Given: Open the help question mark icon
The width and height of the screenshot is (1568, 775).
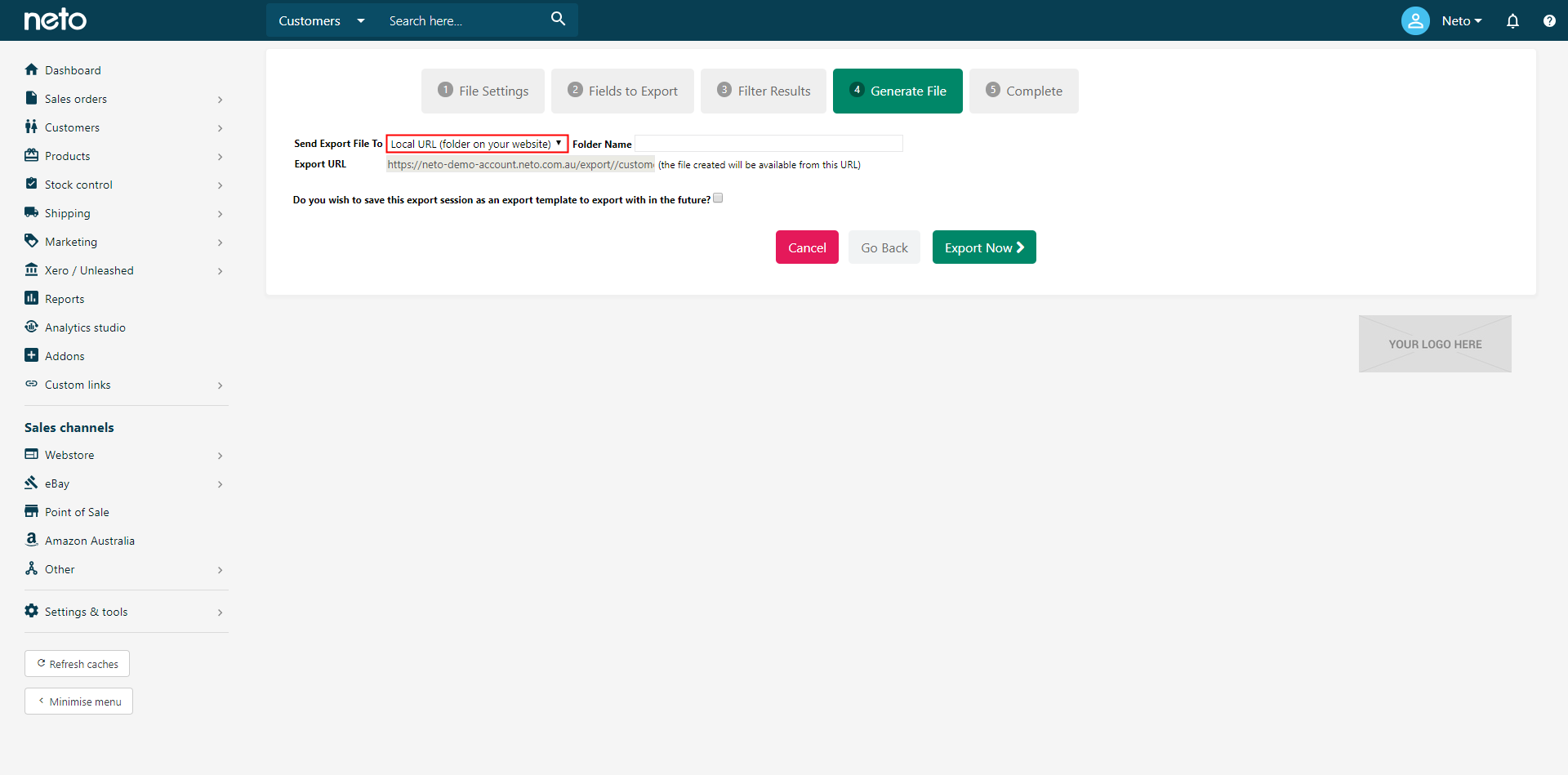Looking at the screenshot, I should 1549,21.
